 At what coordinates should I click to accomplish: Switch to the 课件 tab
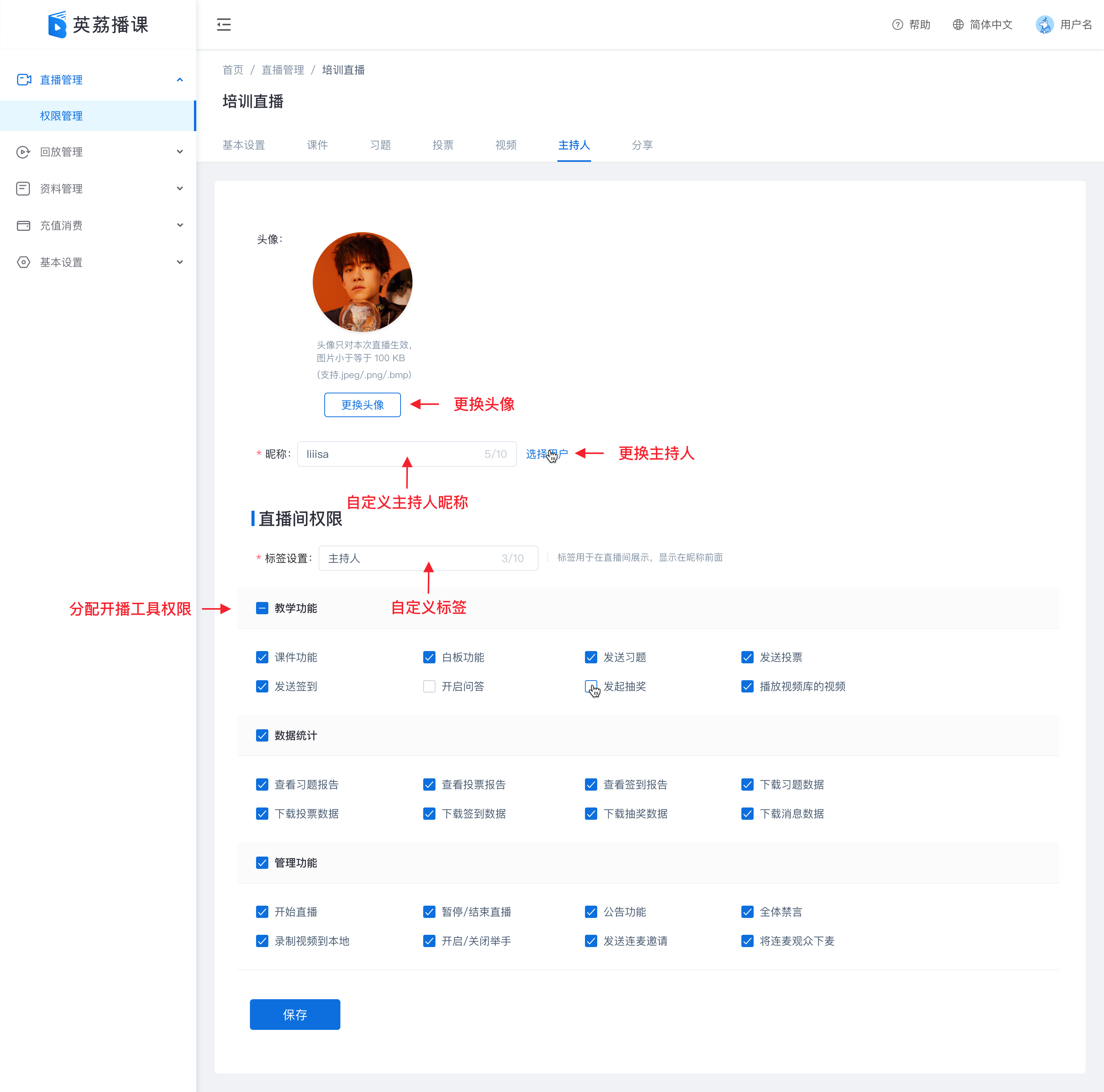click(x=317, y=145)
